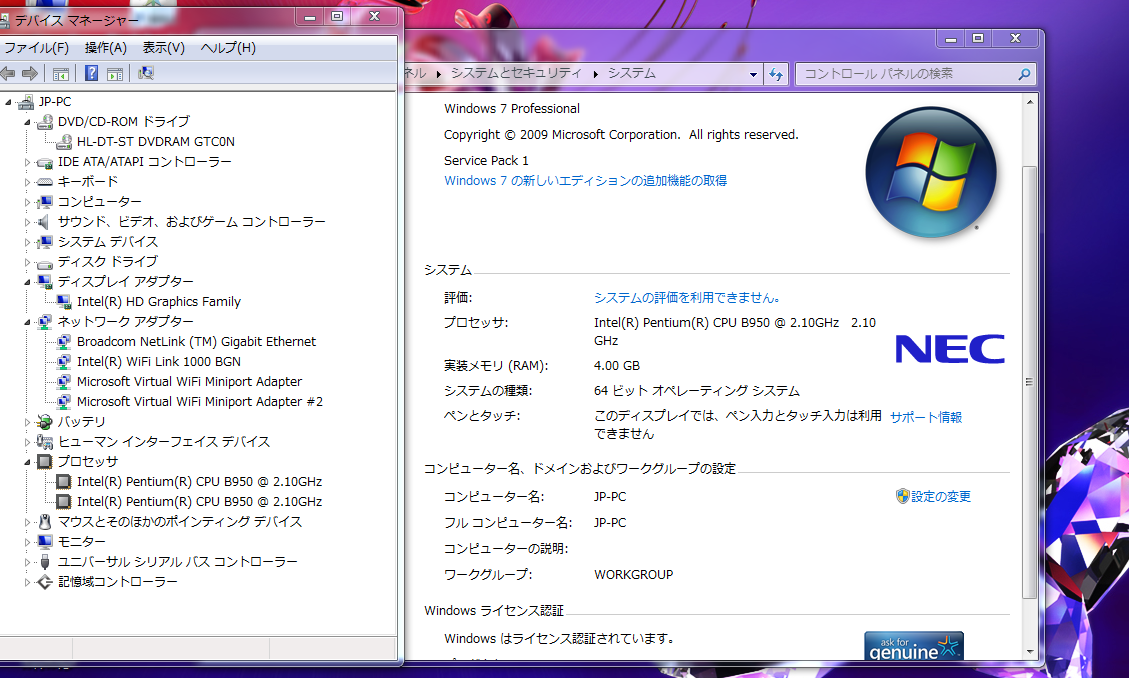Select Intel(R) HD Graphics Family device
Image resolution: width=1129 pixels, height=678 pixels.
coord(158,302)
